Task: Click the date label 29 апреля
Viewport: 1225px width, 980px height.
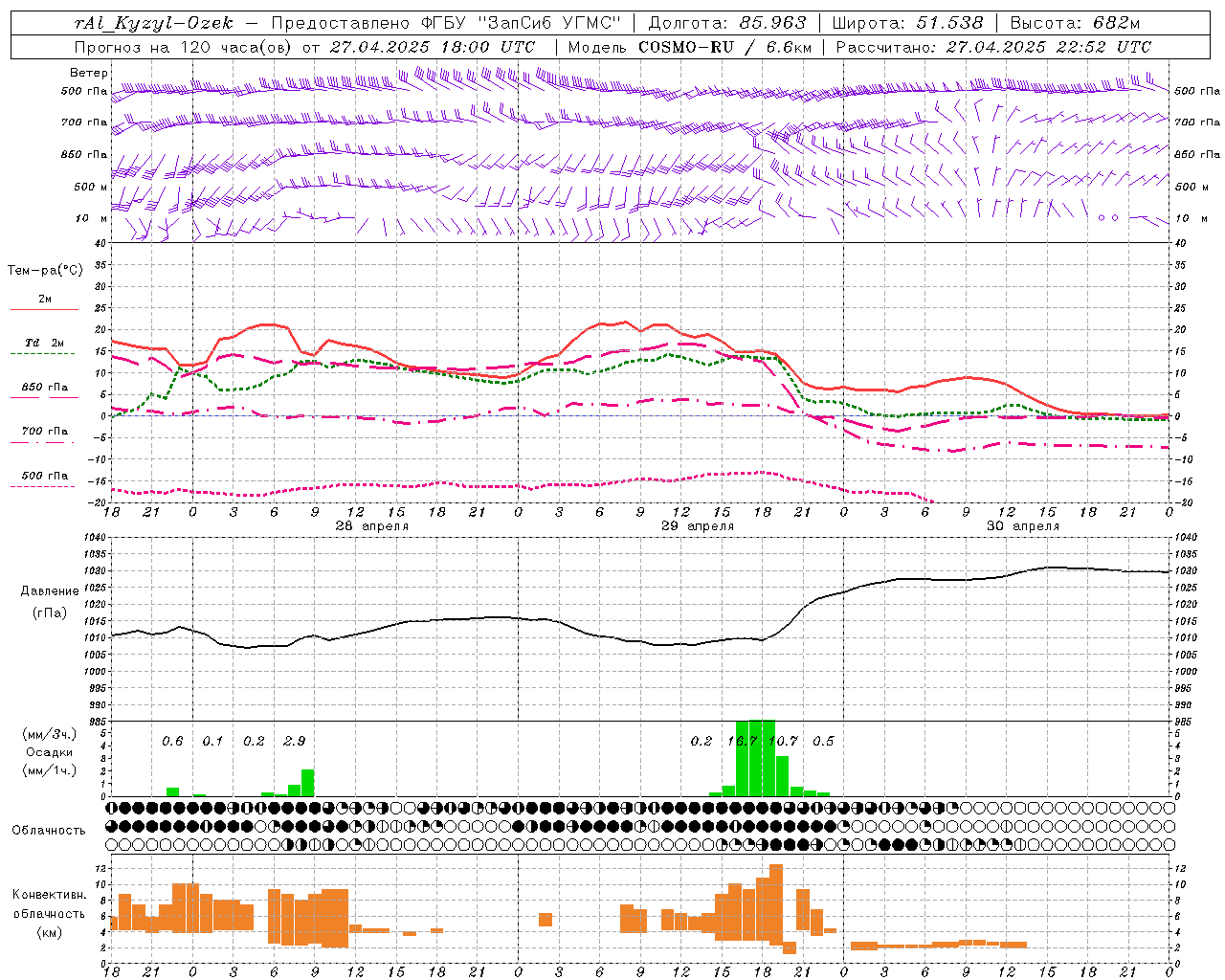Action: (698, 526)
